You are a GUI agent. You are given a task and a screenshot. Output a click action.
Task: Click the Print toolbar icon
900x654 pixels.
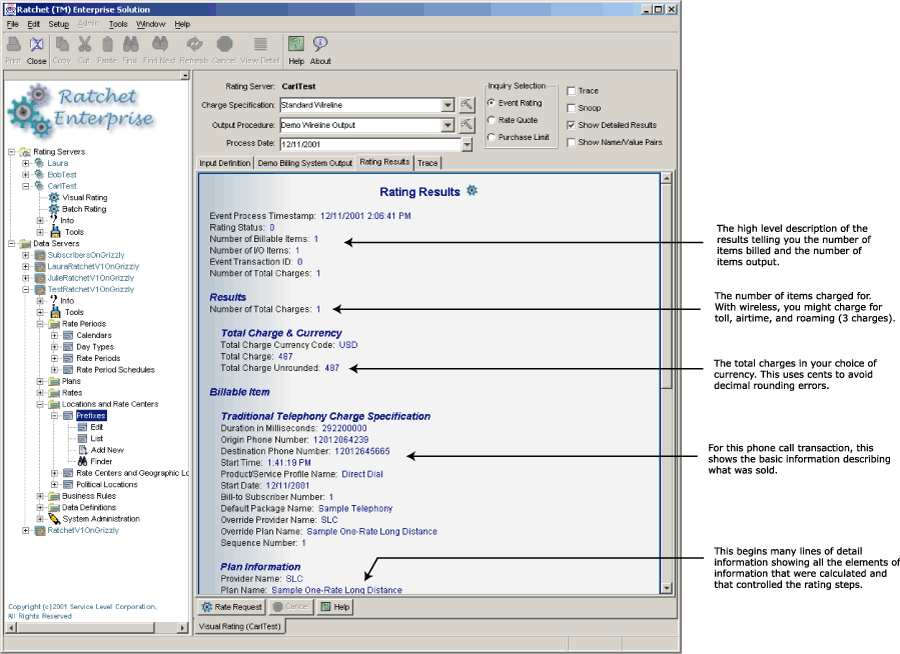14,45
